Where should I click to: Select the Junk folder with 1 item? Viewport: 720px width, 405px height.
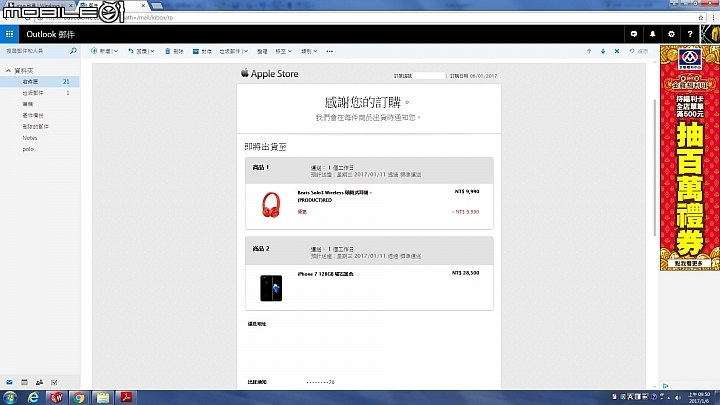click(x=40, y=93)
